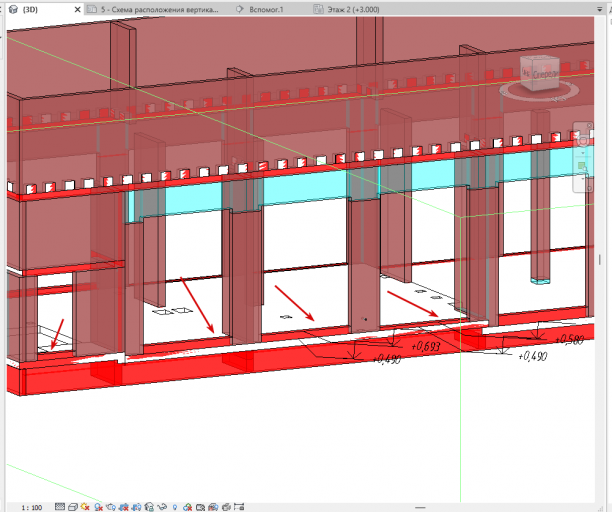The height and width of the screenshot is (512, 612).
Task: Expand the view tabs list dropdown
Action: [600, 9]
